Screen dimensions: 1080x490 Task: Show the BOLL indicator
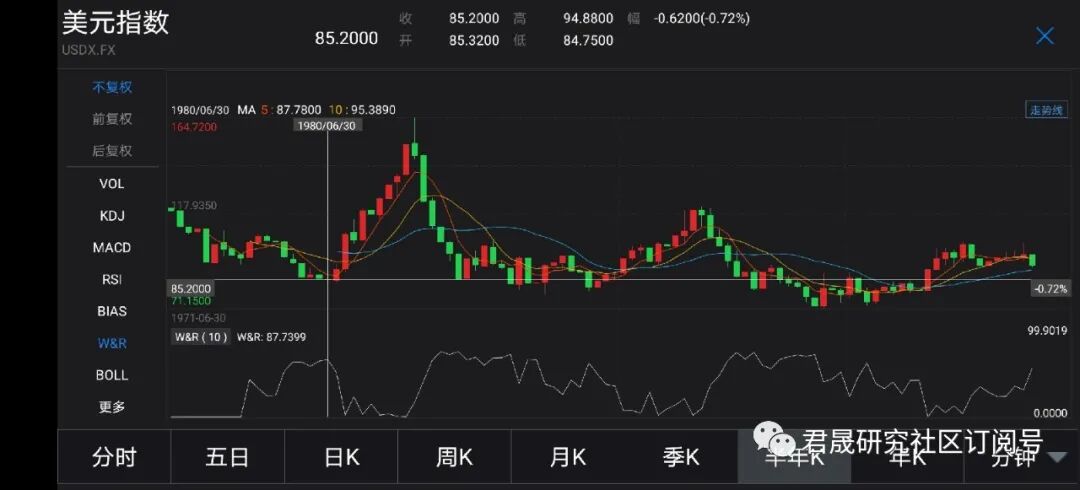click(112, 375)
